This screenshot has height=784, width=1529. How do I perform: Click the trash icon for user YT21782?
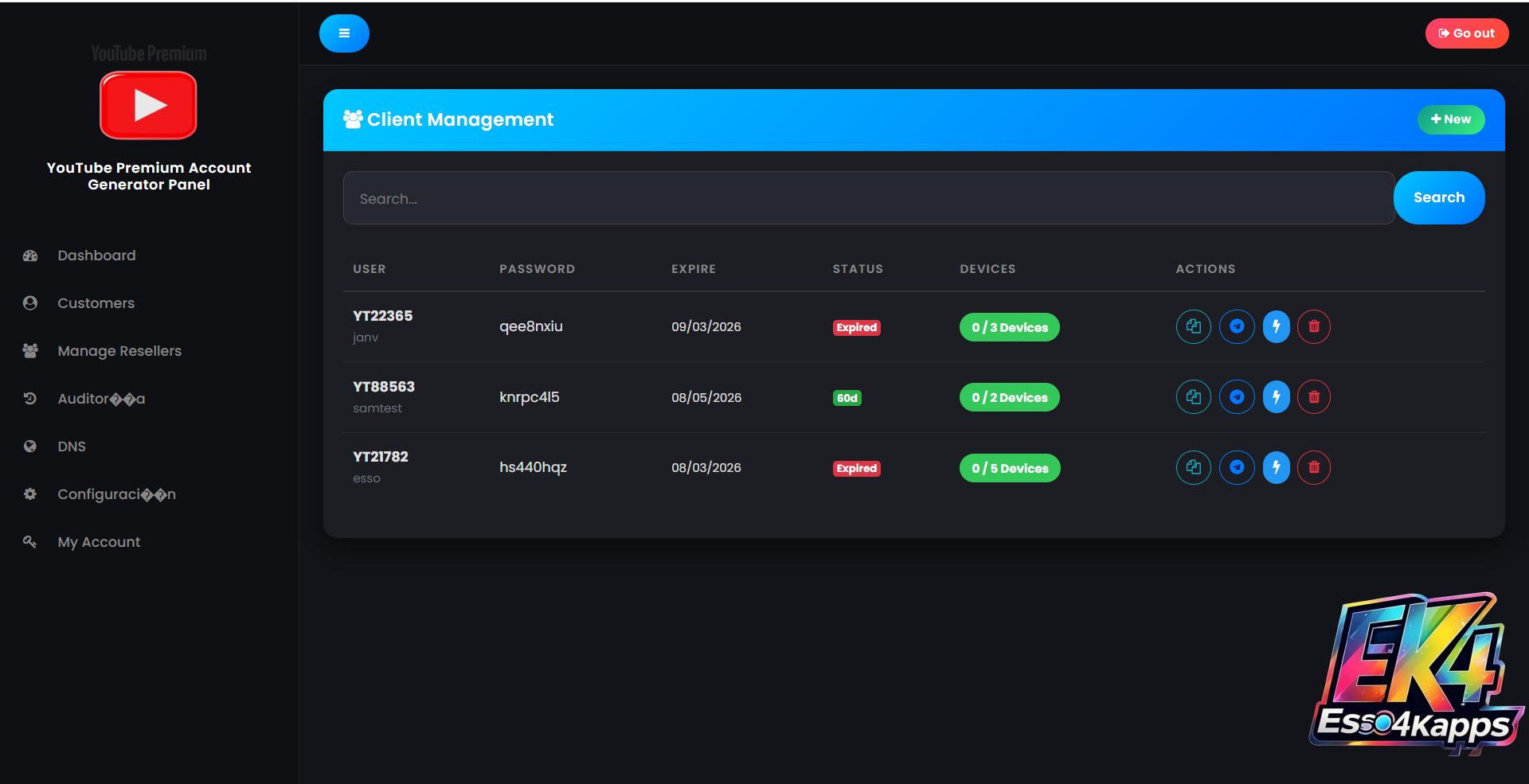tap(1314, 467)
